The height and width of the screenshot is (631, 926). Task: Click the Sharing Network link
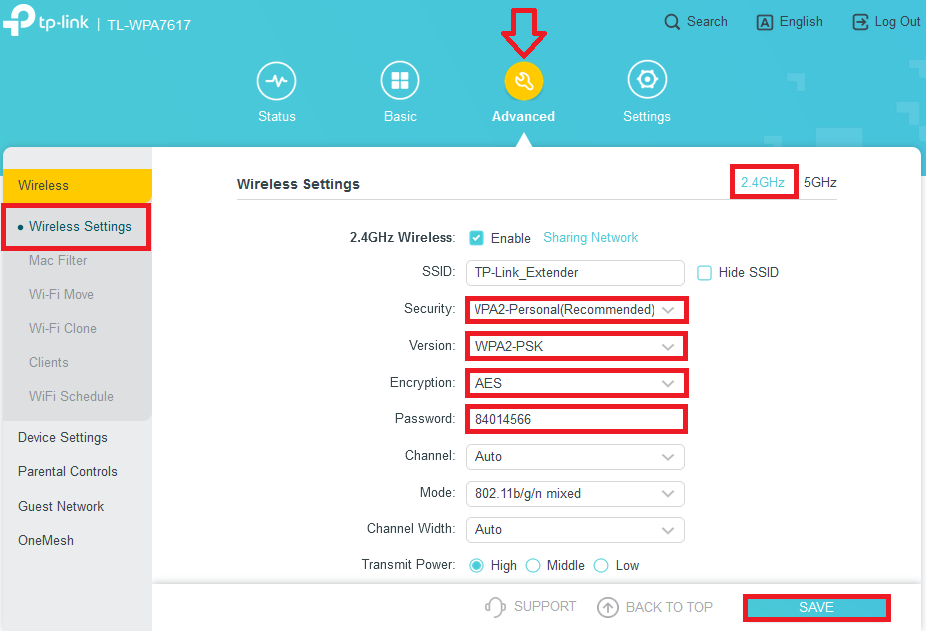pyautogui.click(x=590, y=238)
